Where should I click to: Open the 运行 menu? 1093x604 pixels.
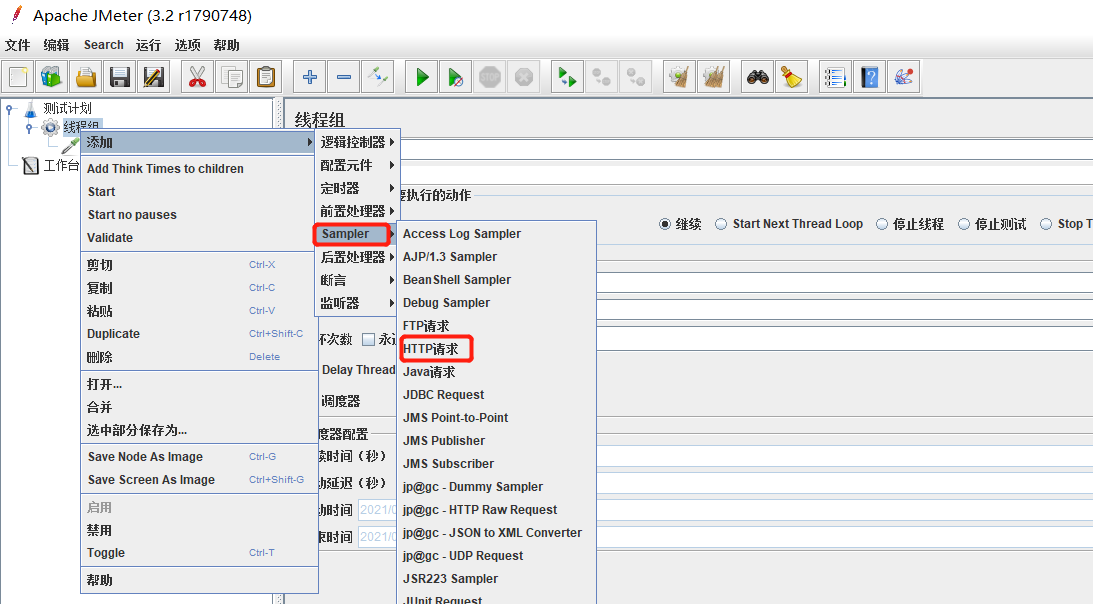(x=148, y=45)
